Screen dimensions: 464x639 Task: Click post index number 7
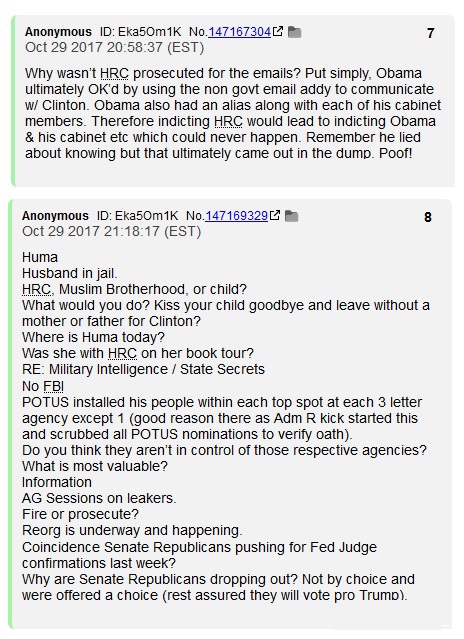431,33
